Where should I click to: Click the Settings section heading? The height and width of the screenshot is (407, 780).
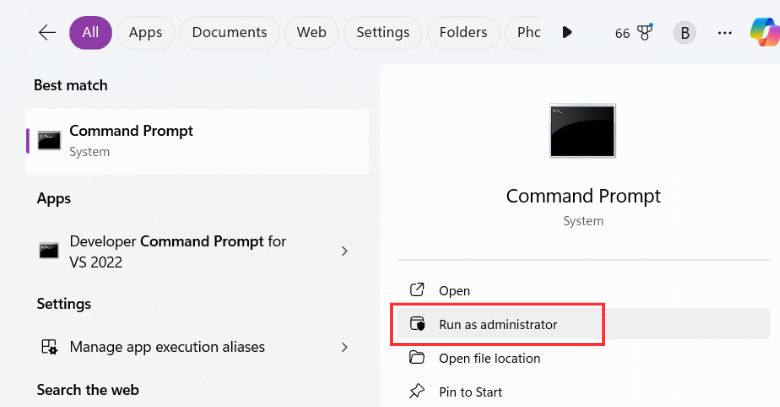tap(64, 304)
